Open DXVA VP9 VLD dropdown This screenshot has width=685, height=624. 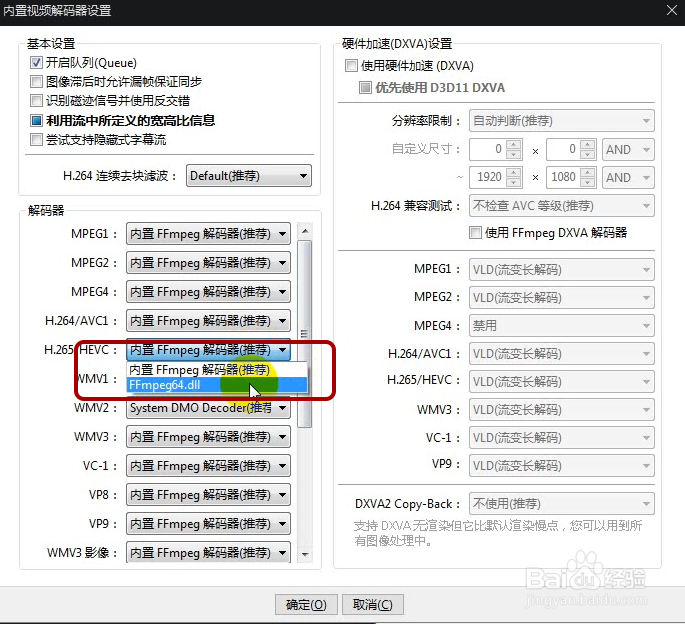point(562,465)
